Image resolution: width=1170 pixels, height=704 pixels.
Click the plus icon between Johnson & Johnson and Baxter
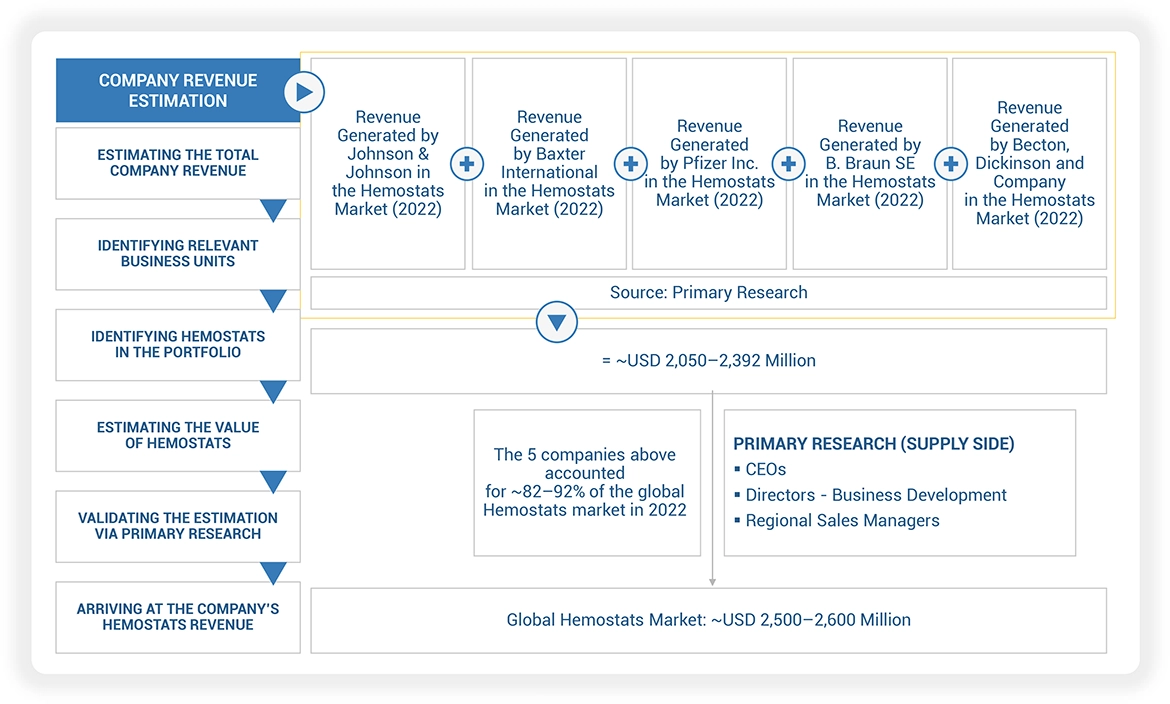tap(466, 163)
